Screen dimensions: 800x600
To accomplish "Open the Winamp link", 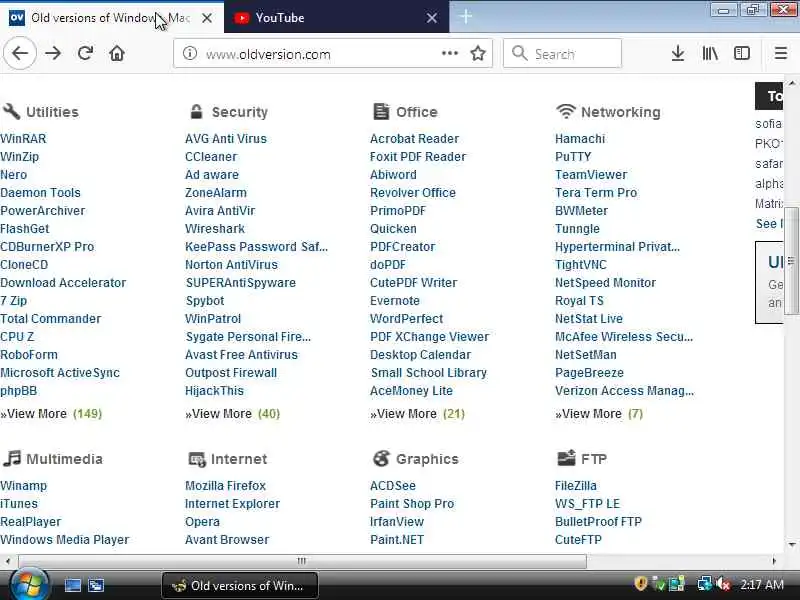I will pyautogui.click(x=23, y=486).
